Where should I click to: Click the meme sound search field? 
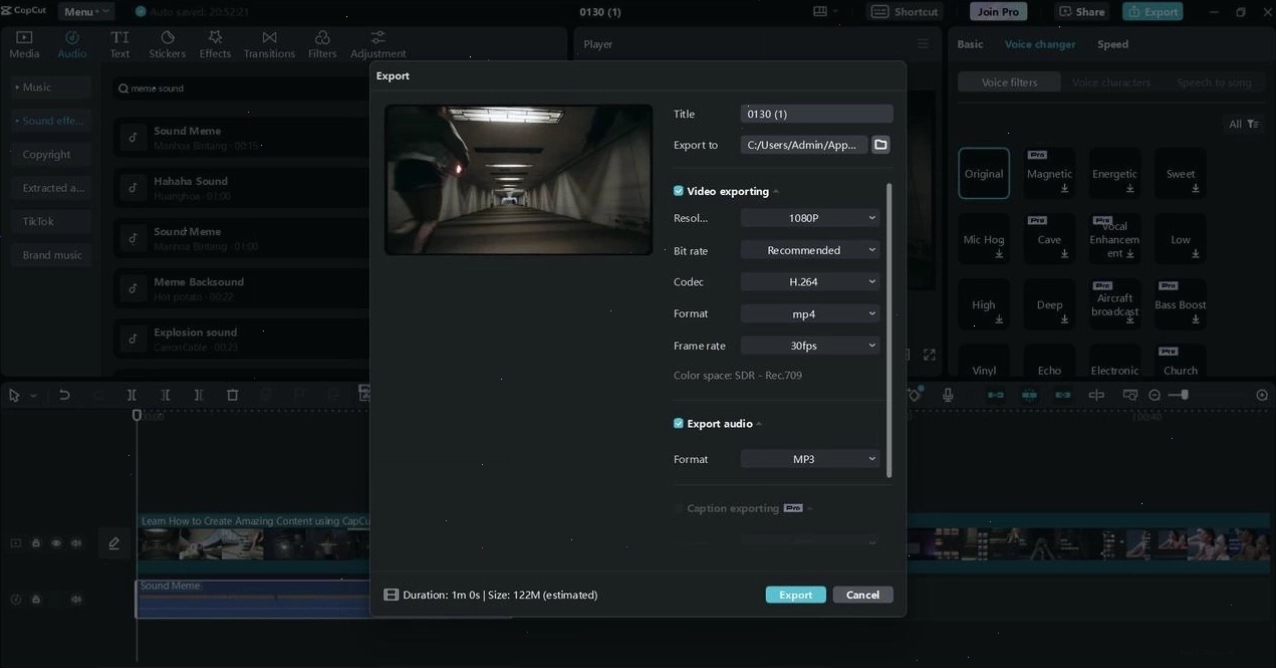point(240,88)
